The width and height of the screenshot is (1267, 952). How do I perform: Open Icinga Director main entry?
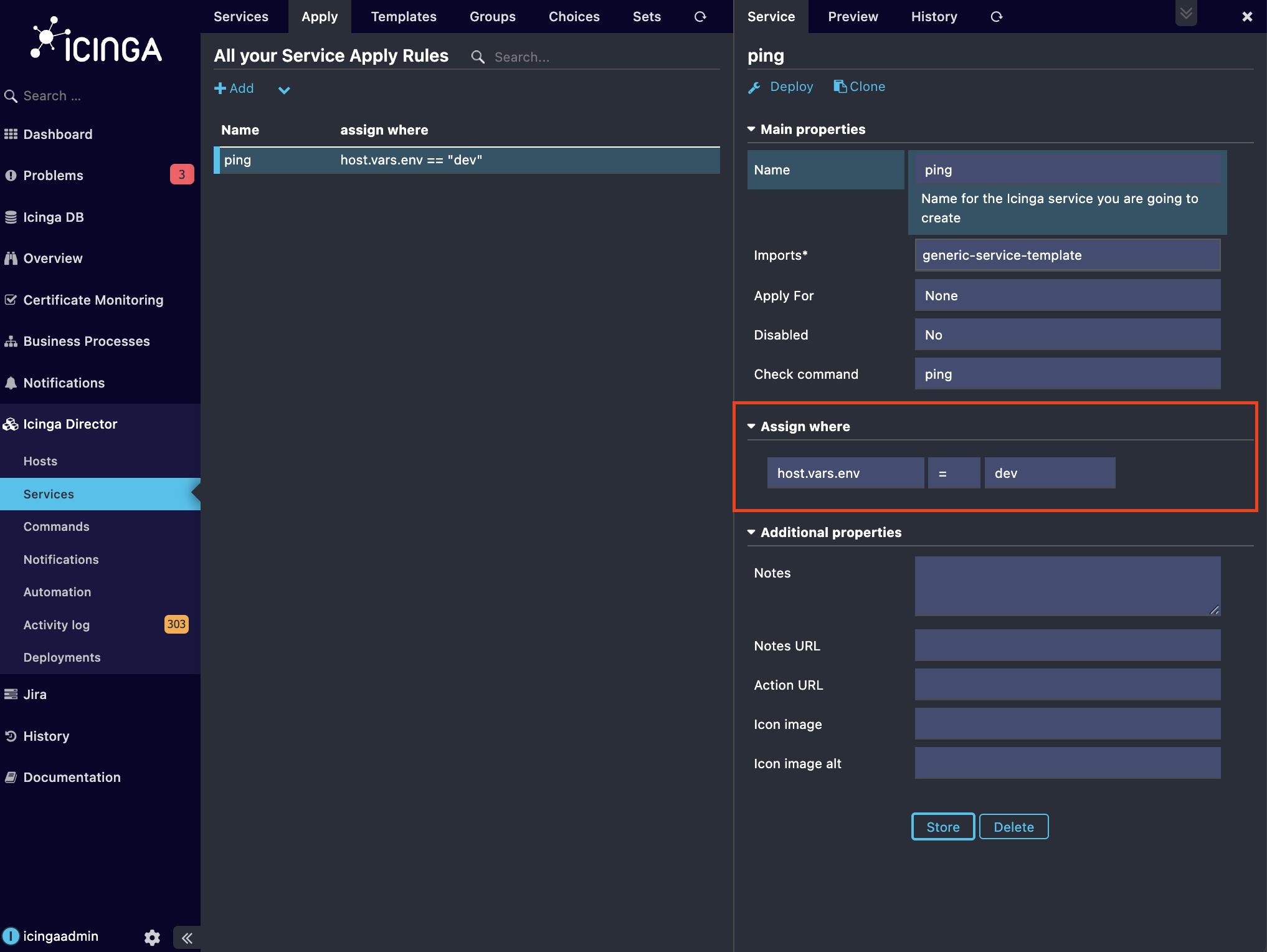pos(70,424)
